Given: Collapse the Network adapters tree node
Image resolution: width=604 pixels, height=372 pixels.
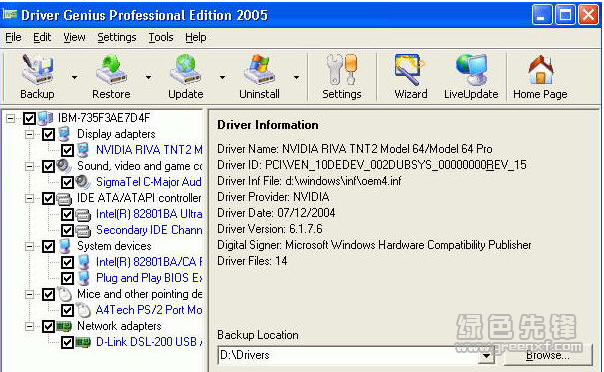Looking at the screenshot, I should click(x=29, y=327).
